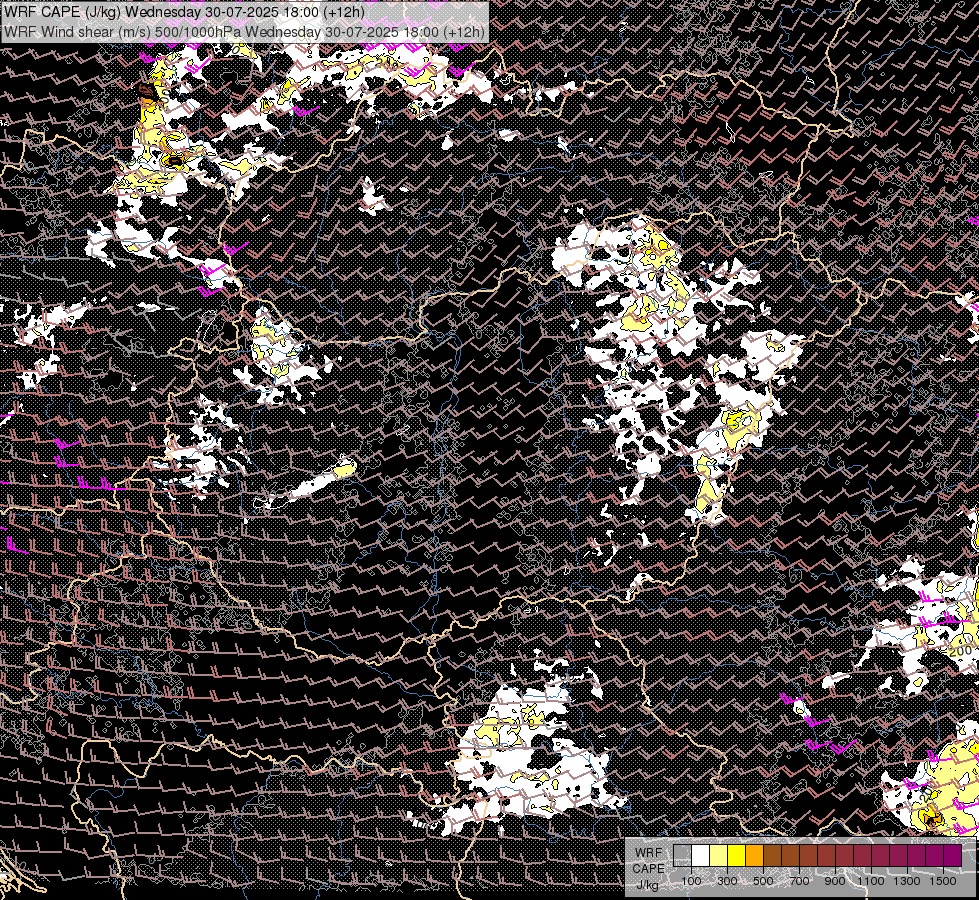Click the 1300 legend label
Viewport: 979px width, 900px height.
907,881
